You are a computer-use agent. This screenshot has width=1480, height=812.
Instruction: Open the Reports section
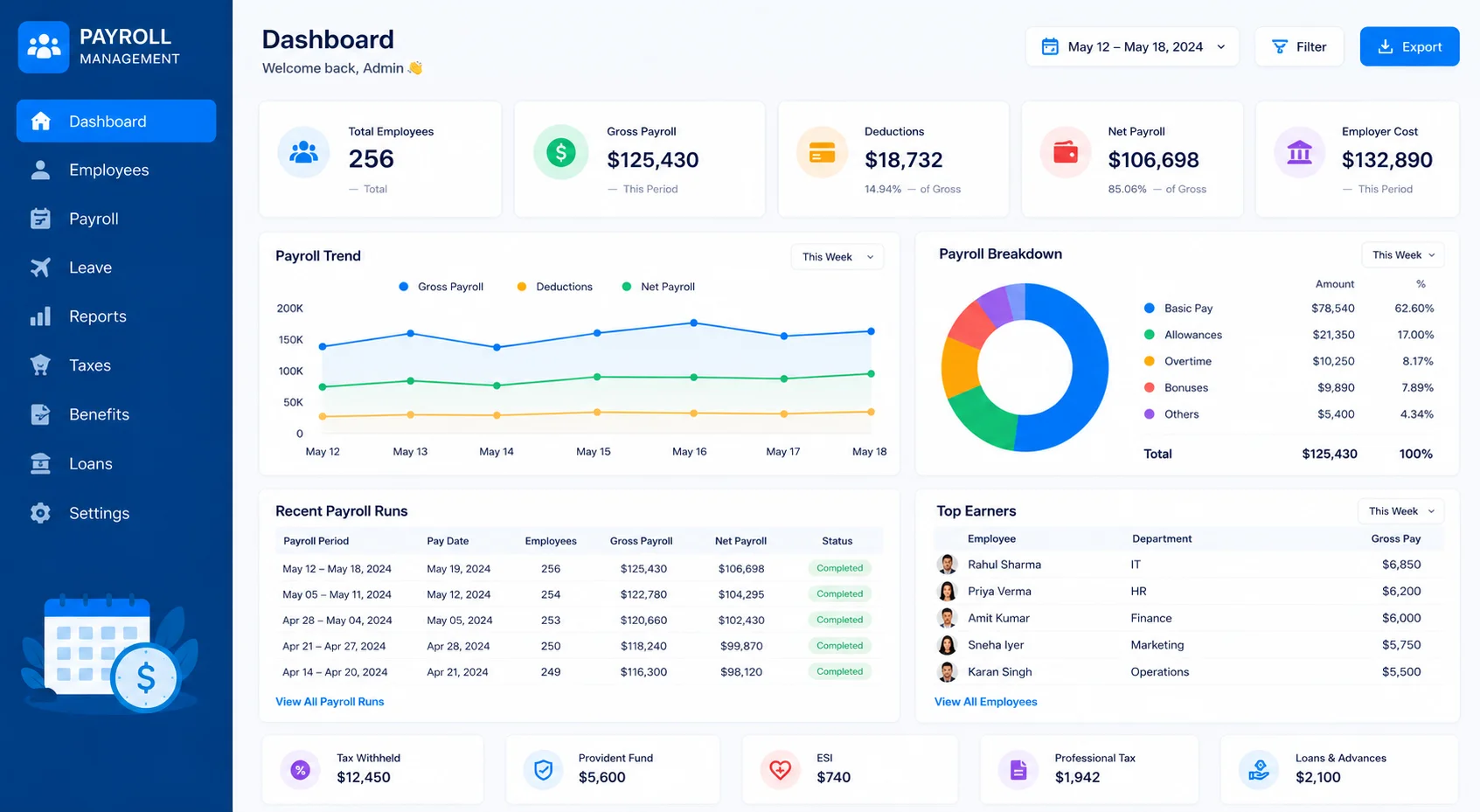click(116, 316)
